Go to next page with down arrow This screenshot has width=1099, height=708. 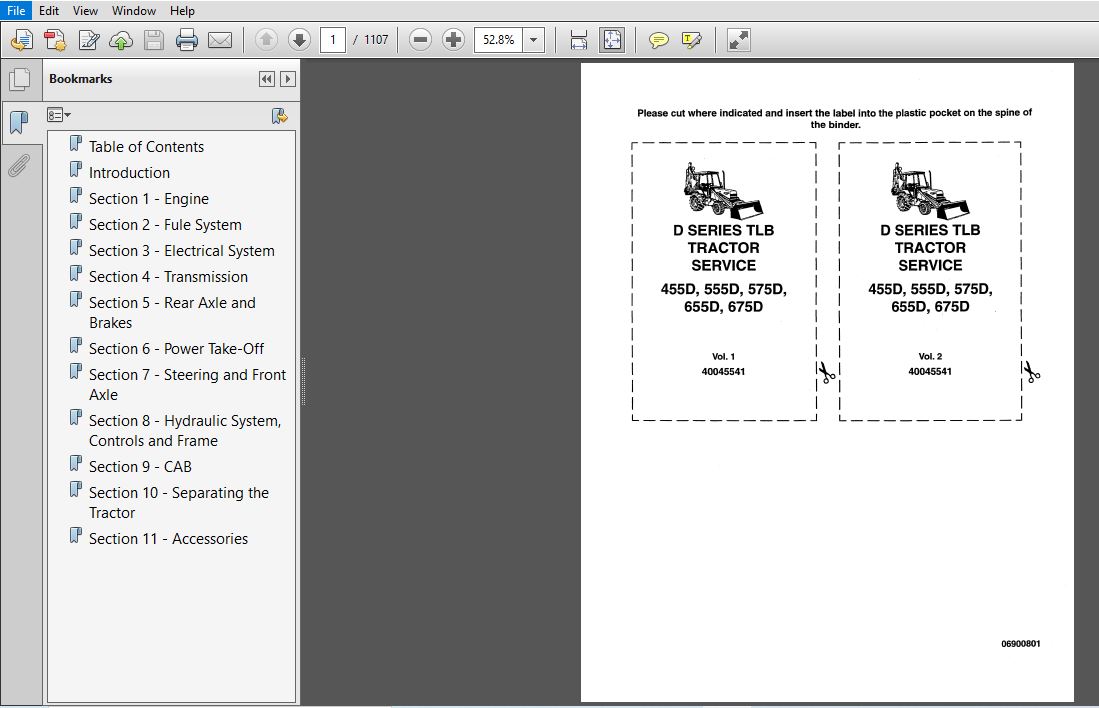pos(299,40)
